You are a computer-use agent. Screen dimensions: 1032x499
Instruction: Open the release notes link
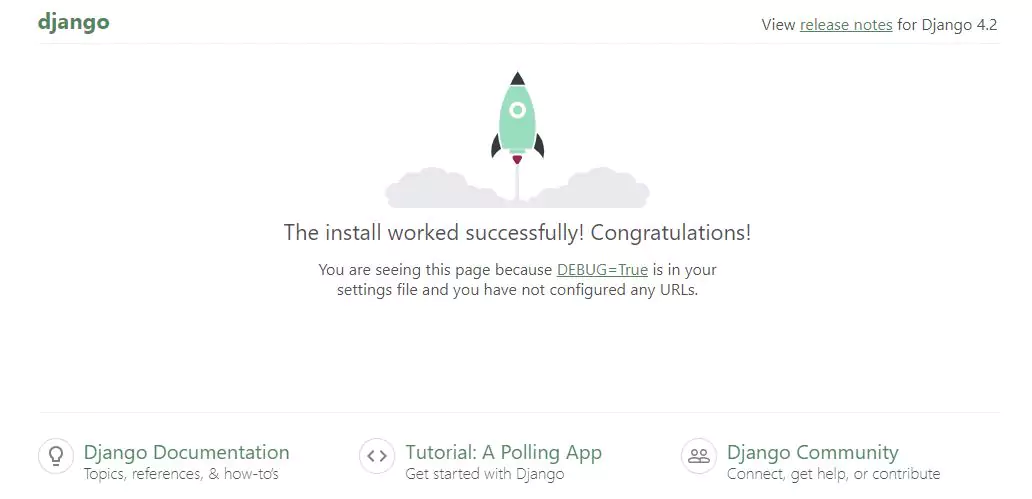(846, 25)
